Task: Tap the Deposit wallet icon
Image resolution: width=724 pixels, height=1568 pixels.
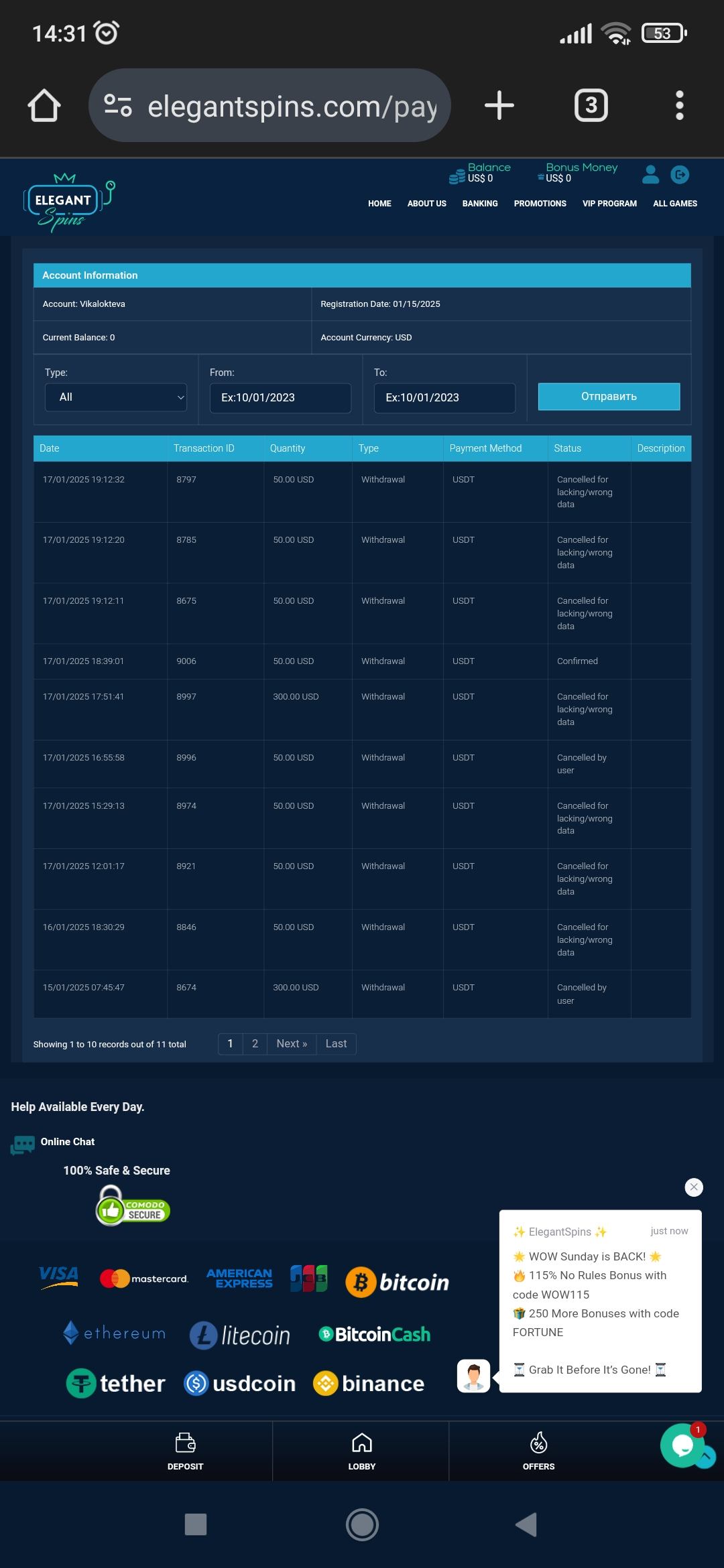Action: coord(185,1443)
